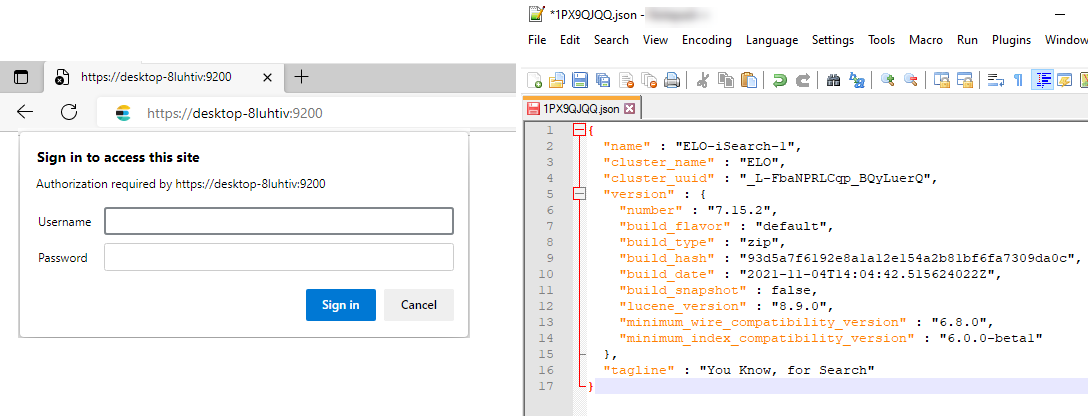Viewport: 1088px width, 416px height.
Task: Click the Close file toolbar icon
Action: [x=627, y=80]
